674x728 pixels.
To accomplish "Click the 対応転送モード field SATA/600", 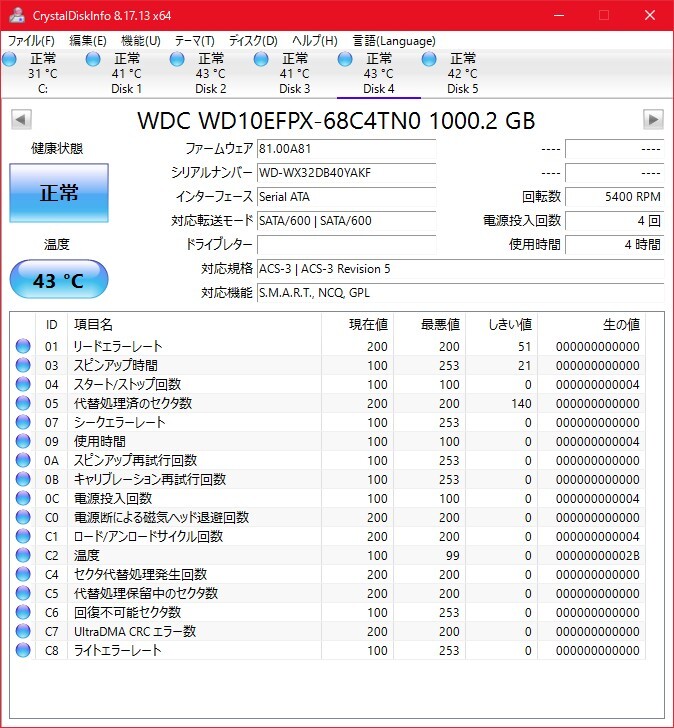I will pyautogui.click(x=346, y=221).
